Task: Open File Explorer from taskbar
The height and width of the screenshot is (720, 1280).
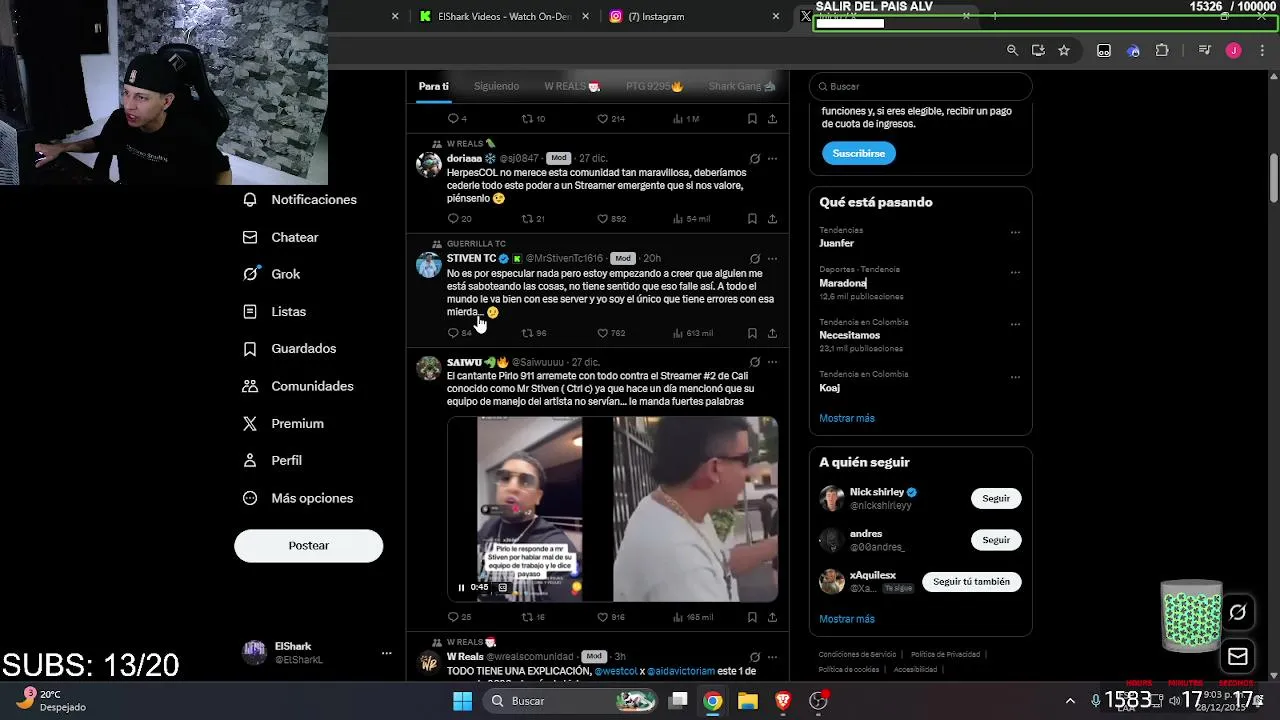Action: [x=747, y=701]
